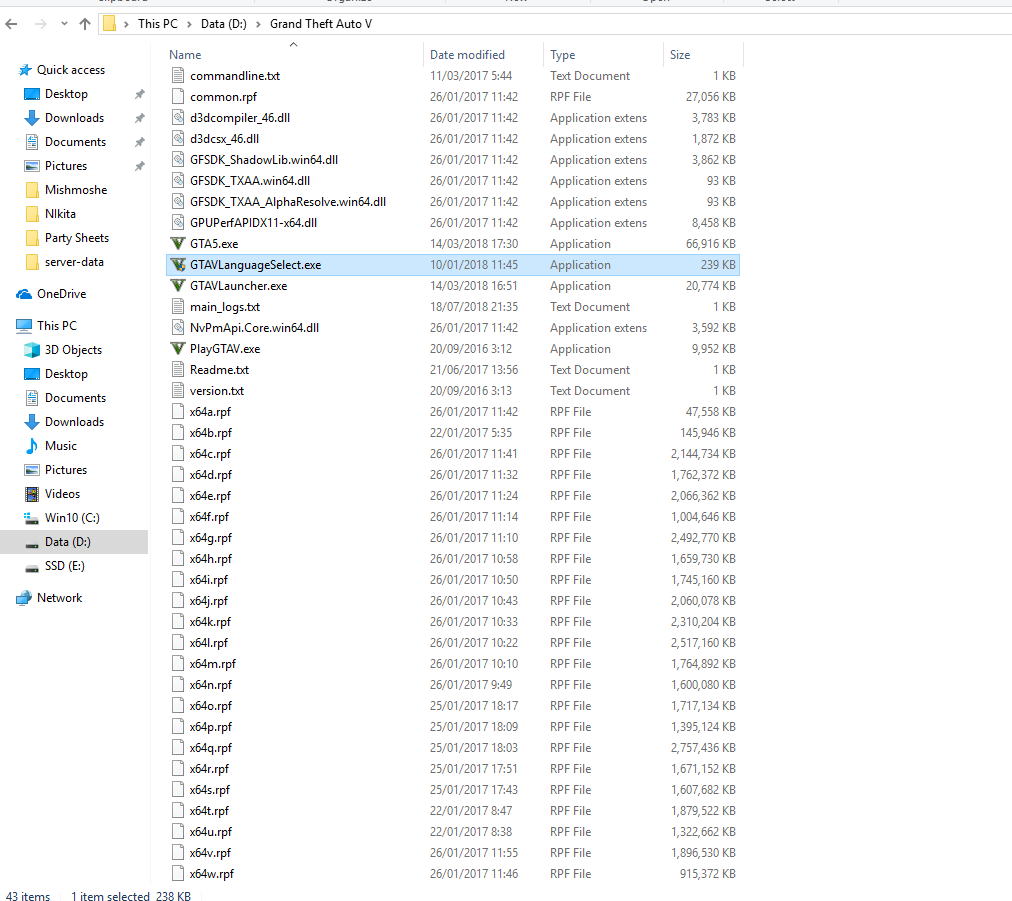Click the GTA5.exe application icon

pos(178,244)
